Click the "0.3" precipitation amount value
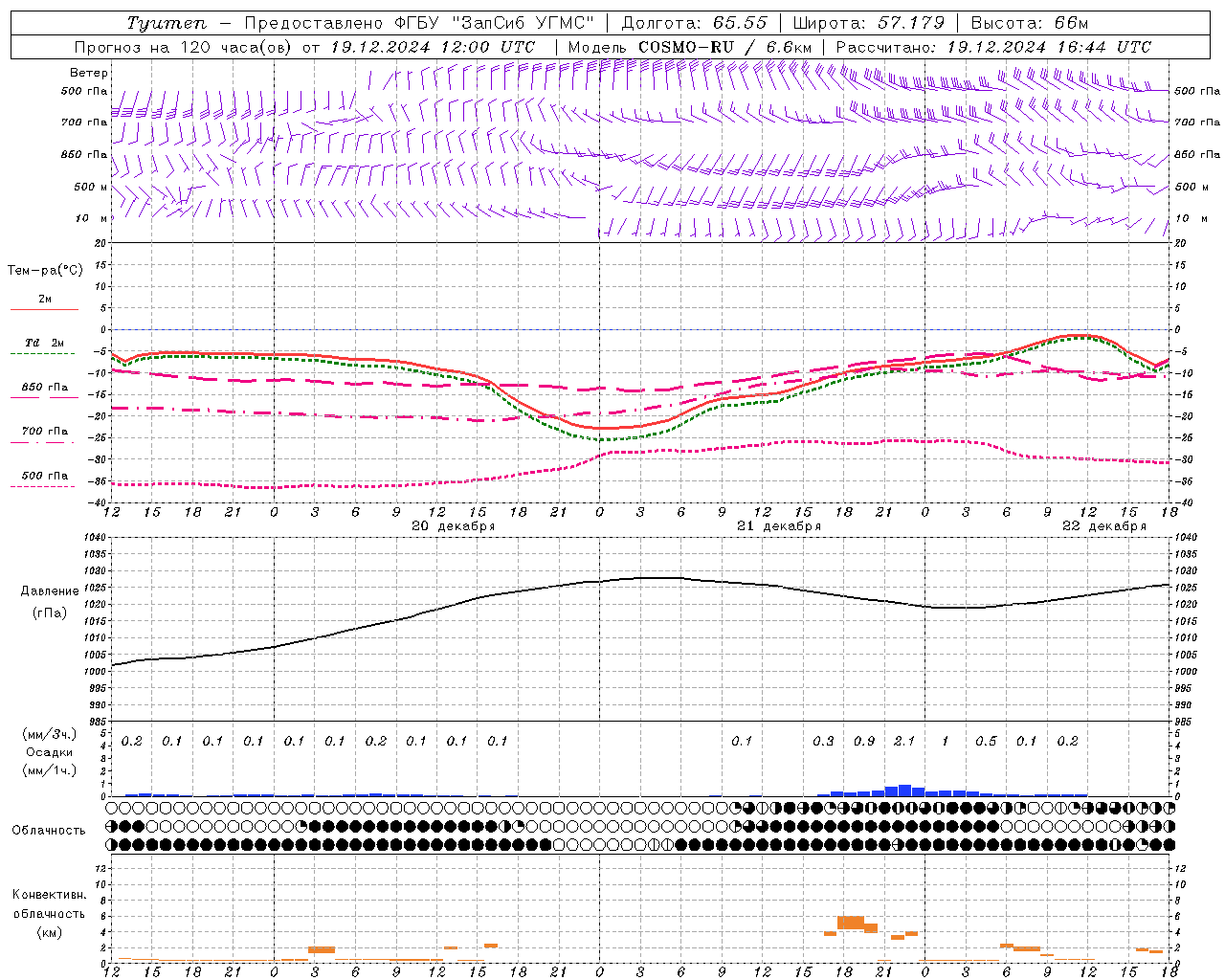 823,742
